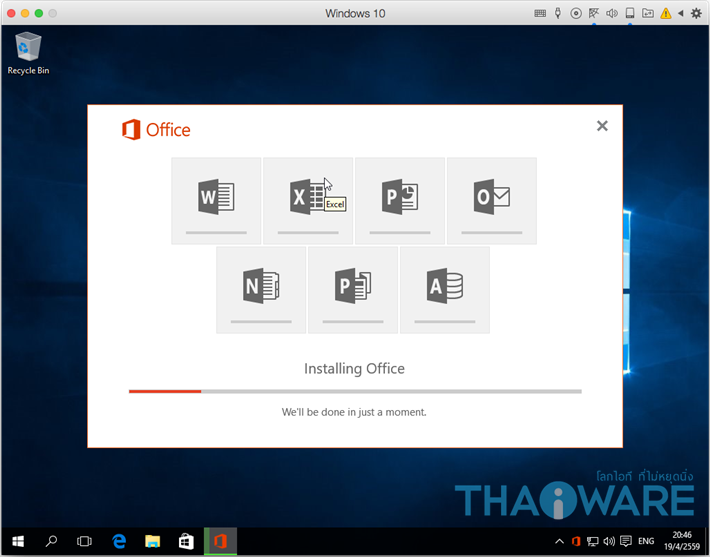This screenshot has height=557, width=710.
Task: Click the Outlook icon tile
Action: click(x=492, y=201)
